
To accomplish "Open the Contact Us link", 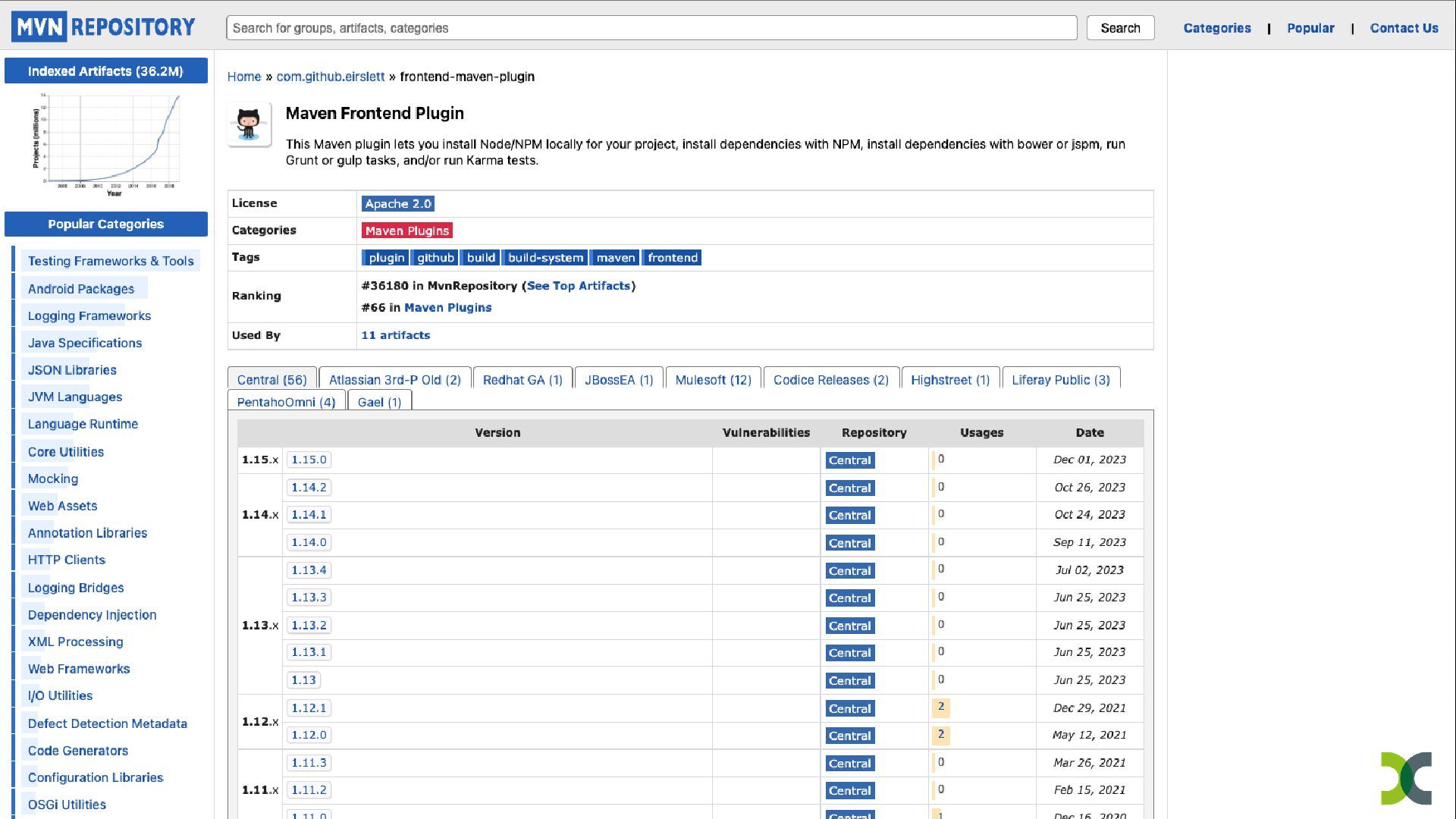I will coord(1404,28).
